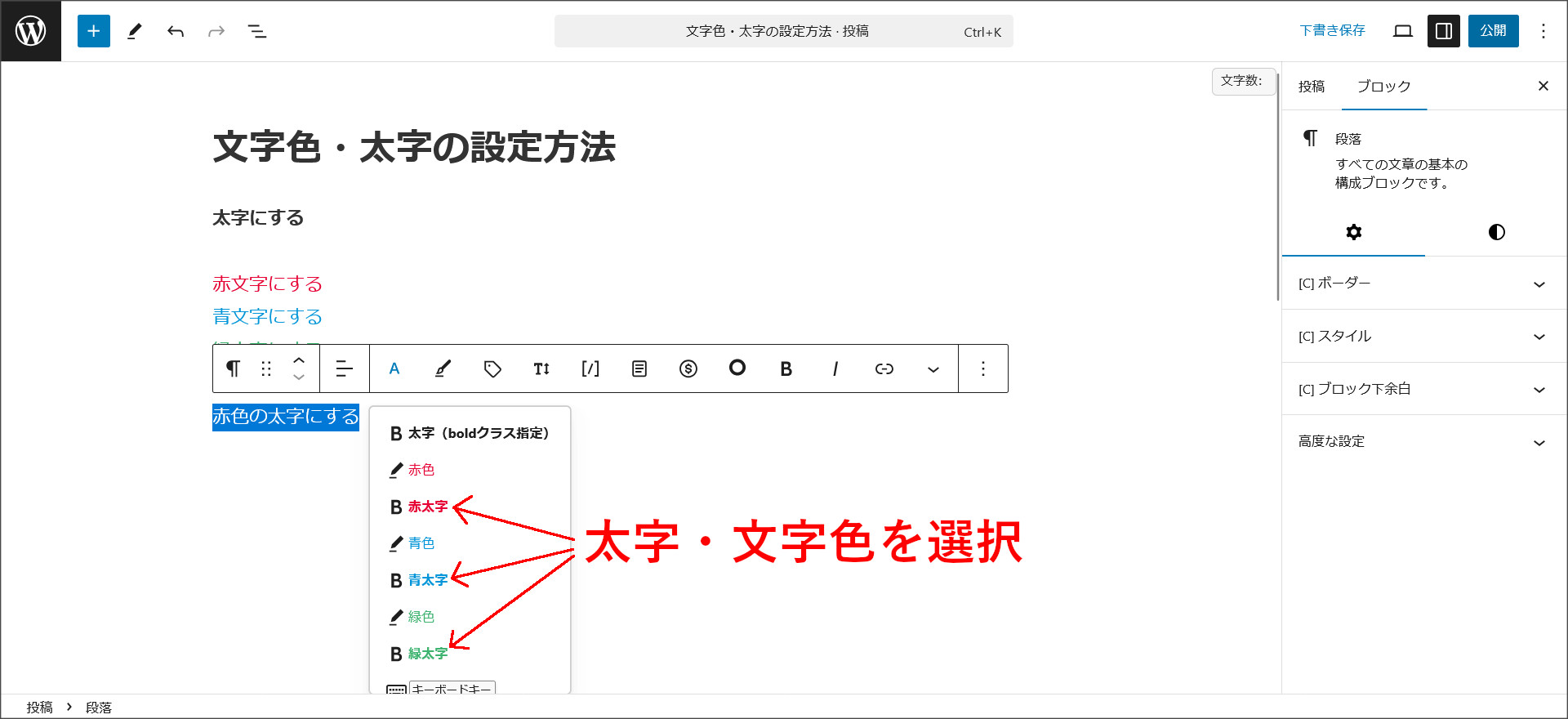Click the document lines icon in toolbar

[639, 368]
